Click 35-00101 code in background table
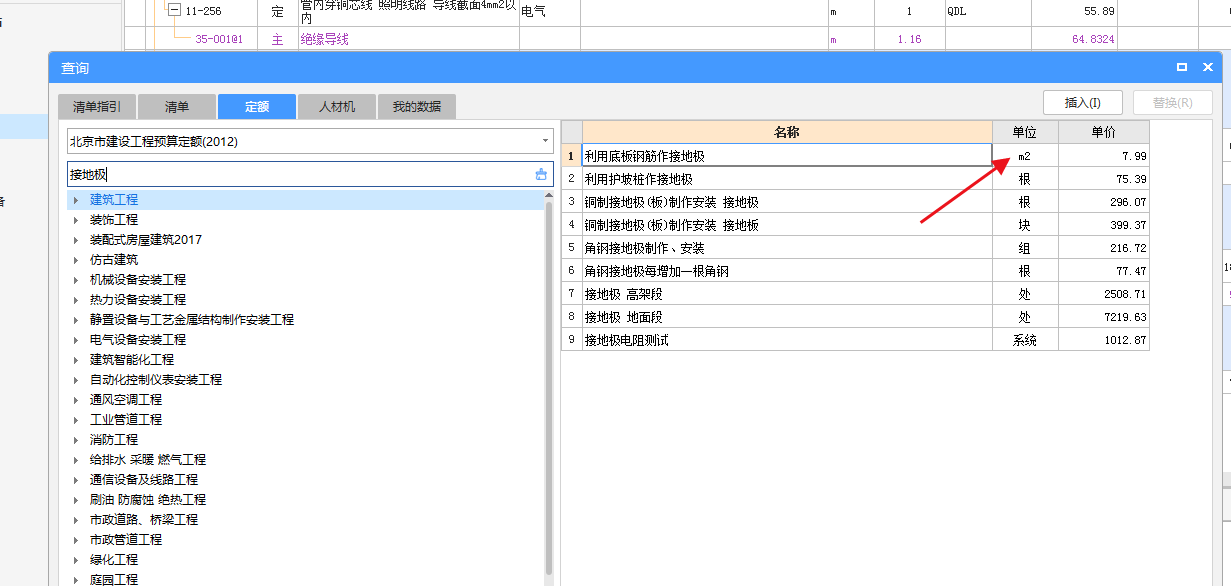1231x586 pixels. click(219, 39)
